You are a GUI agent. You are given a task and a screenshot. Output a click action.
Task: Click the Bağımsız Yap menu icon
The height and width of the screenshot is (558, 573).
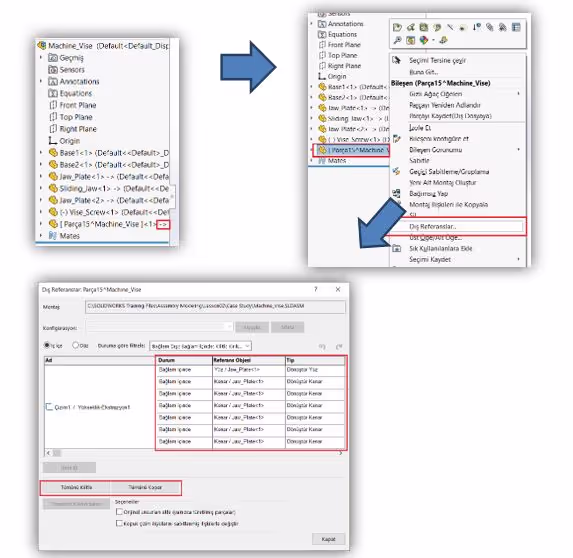[x=396, y=193]
